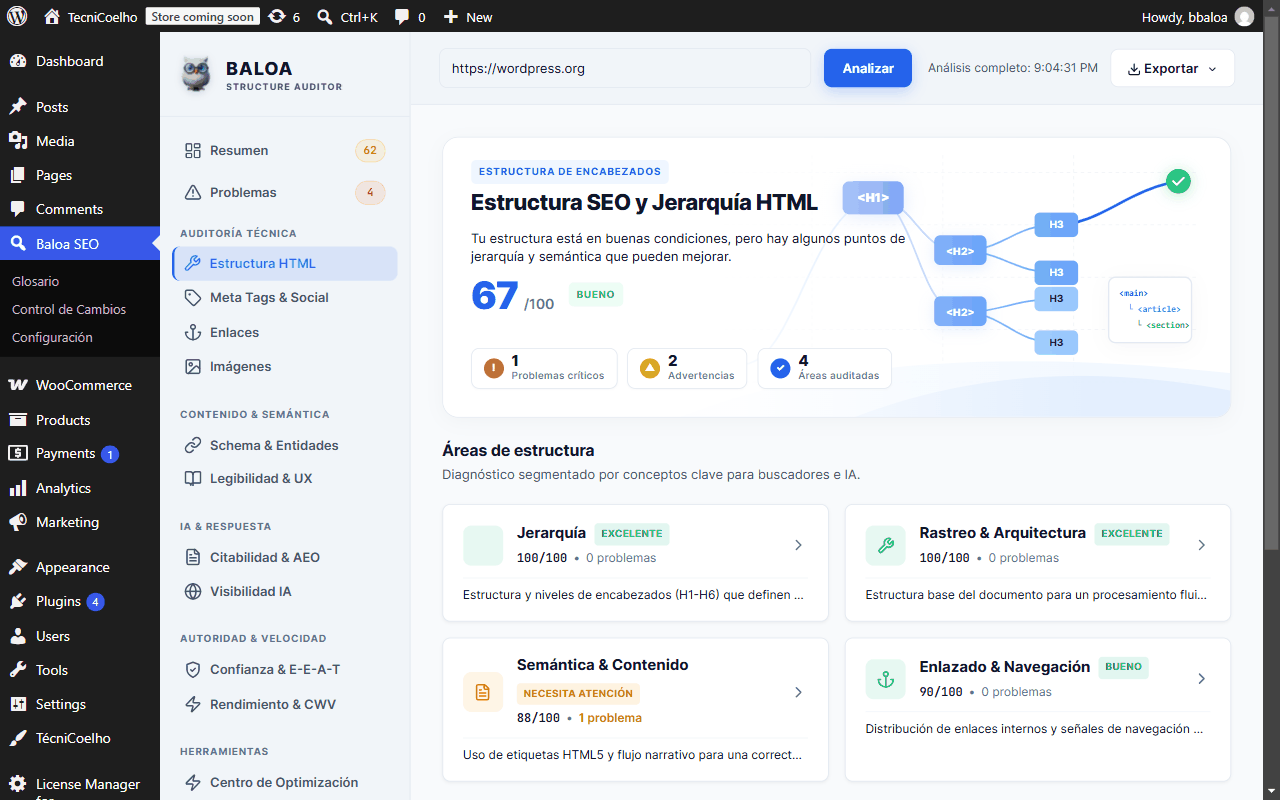The image size is (1280, 800).
Task: Click the green checkmark in heading diagram
Action: point(1179,181)
